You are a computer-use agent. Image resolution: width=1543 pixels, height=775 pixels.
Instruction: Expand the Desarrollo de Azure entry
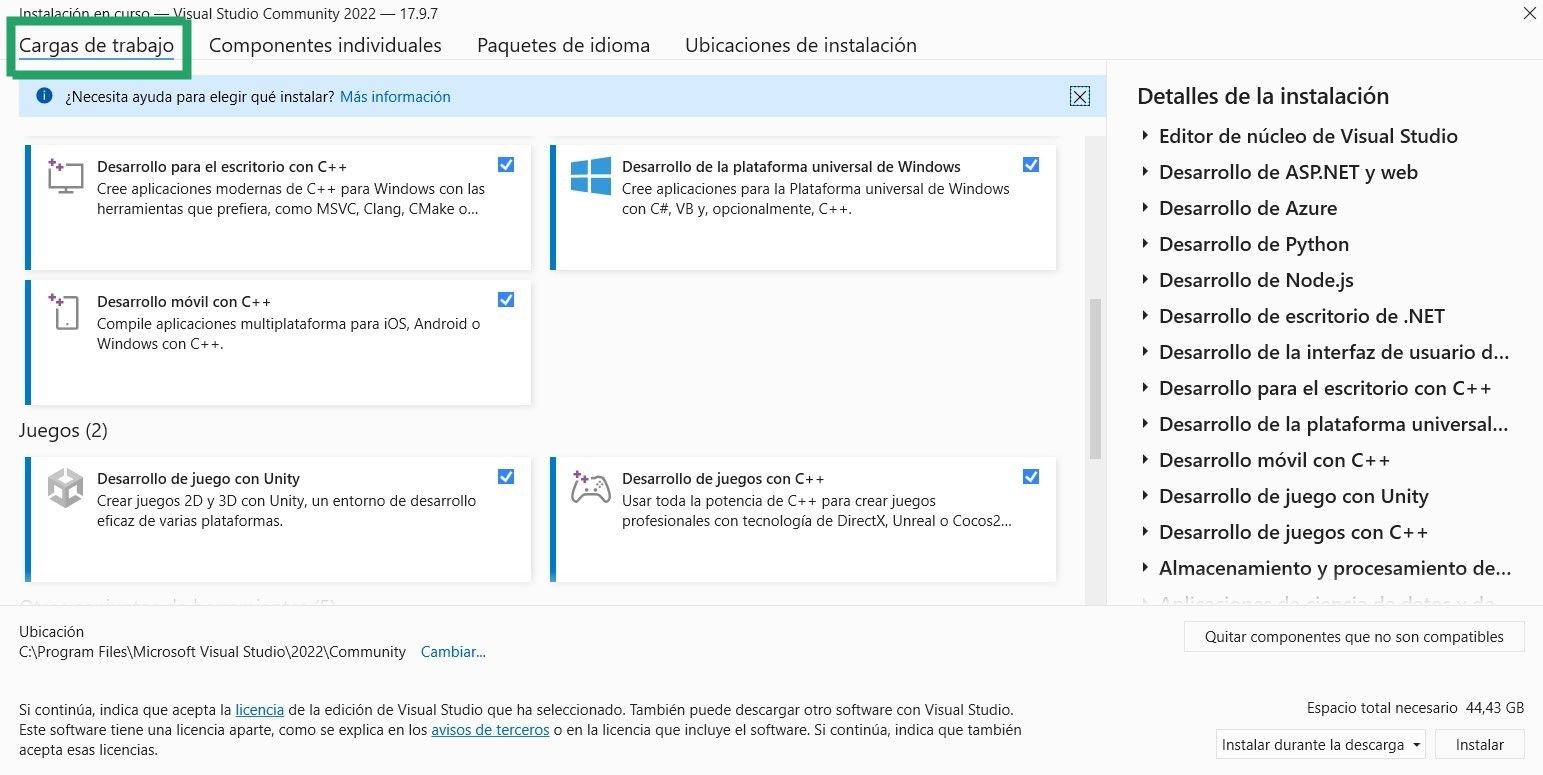[1144, 208]
